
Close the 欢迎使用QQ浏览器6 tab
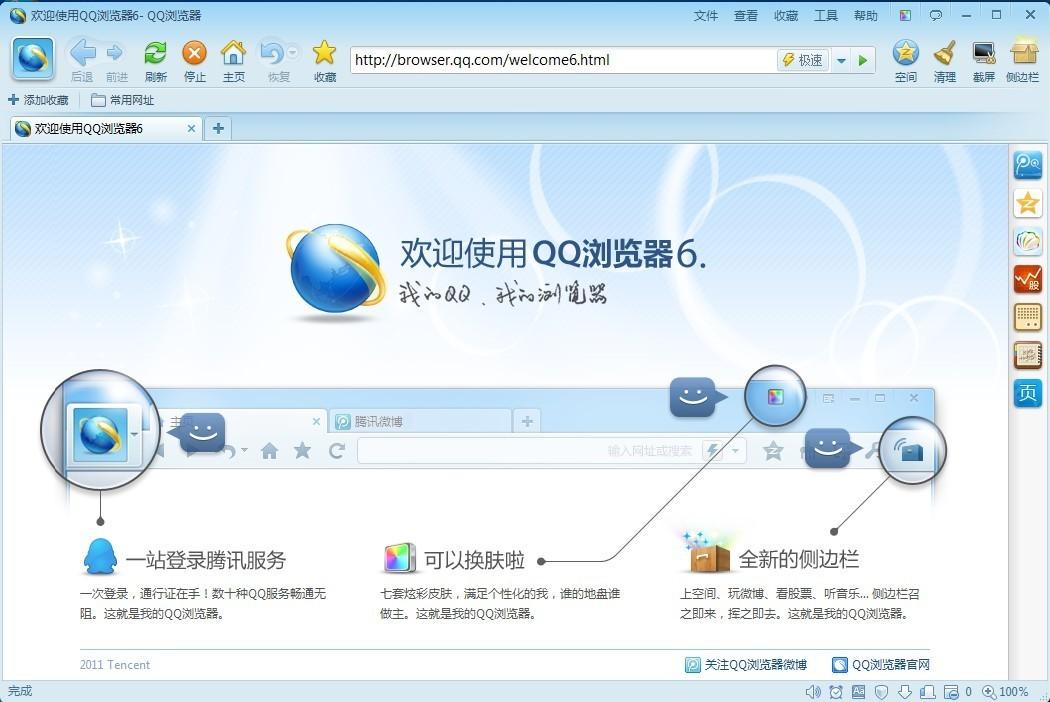coord(192,128)
